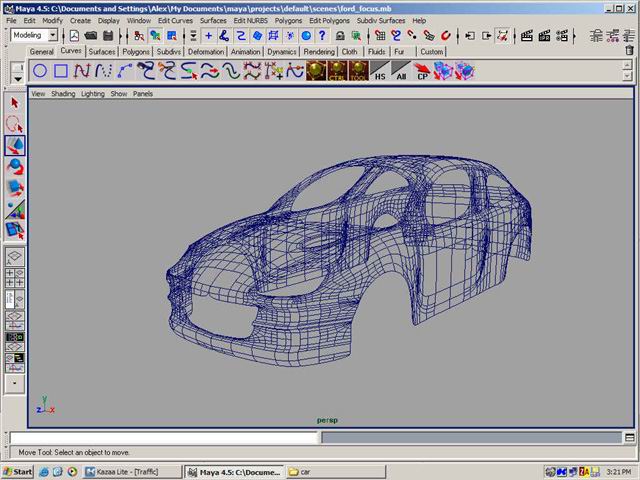Screen dimensions: 640x480
Task: Click the Windows Start button
Action: point(18,471)
